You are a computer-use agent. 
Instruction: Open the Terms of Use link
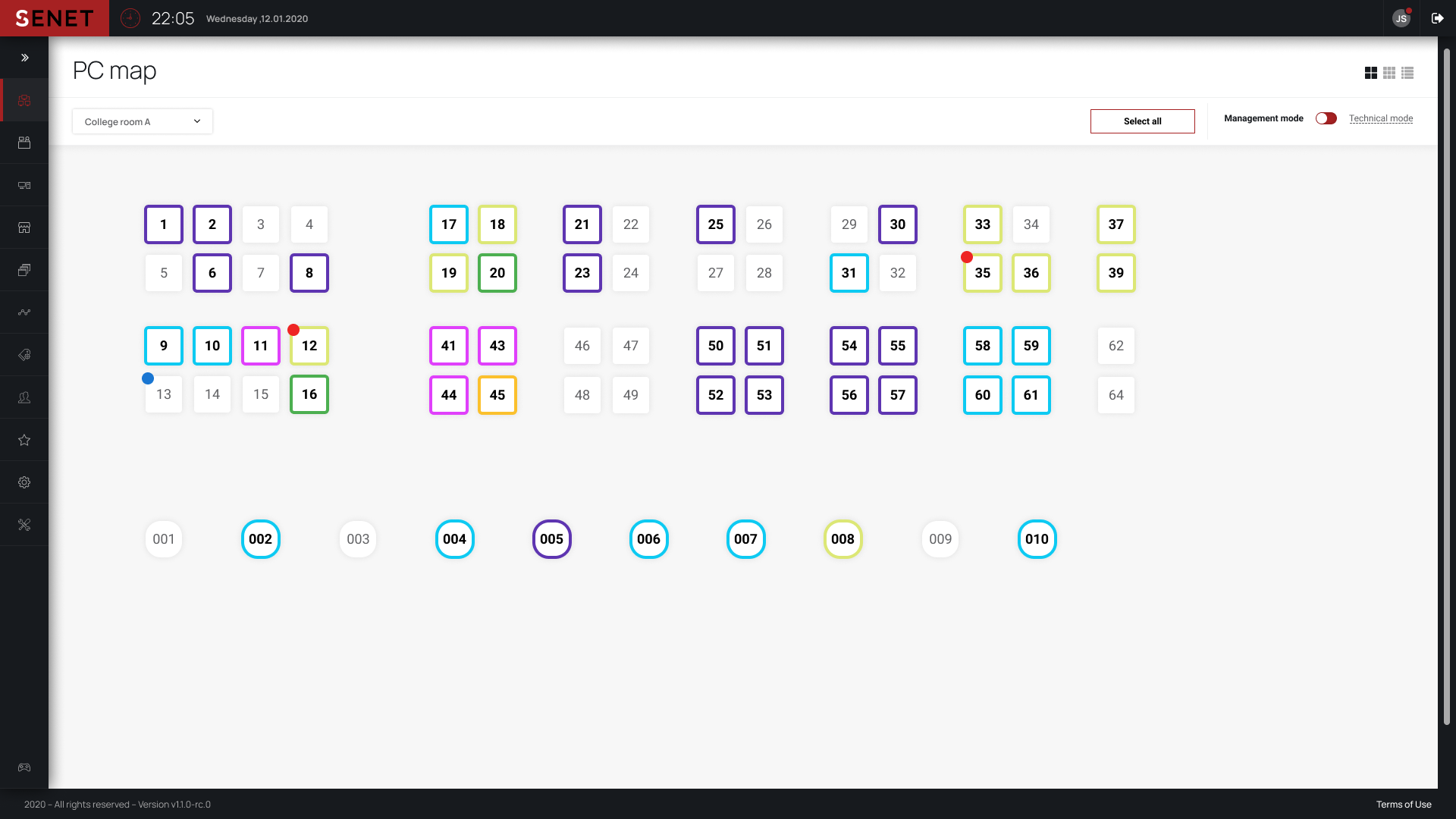tap(1403, 805)
